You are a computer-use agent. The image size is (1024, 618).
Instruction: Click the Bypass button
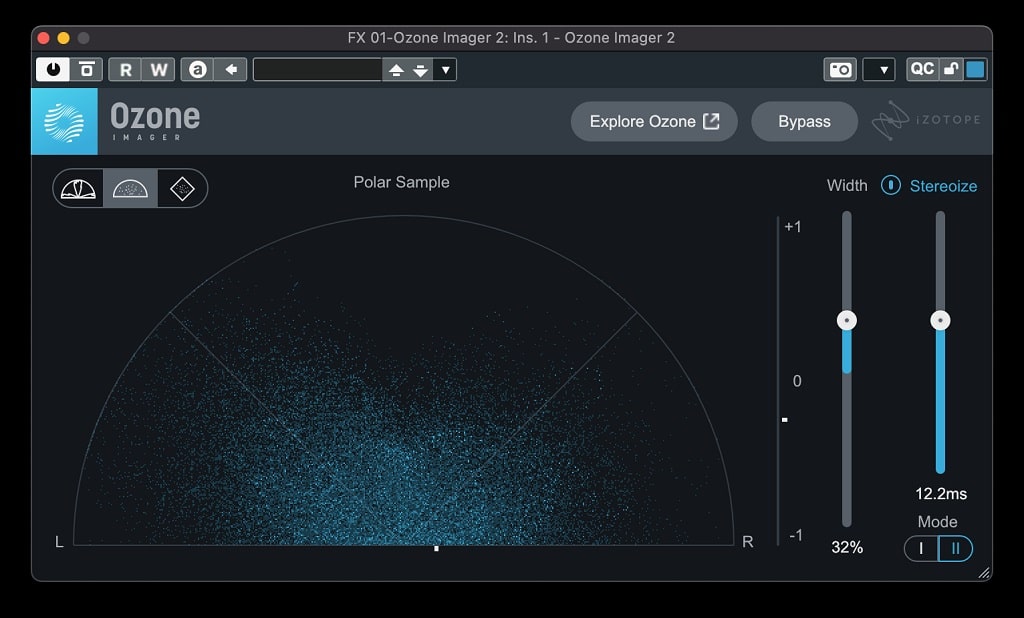(805, 122)
